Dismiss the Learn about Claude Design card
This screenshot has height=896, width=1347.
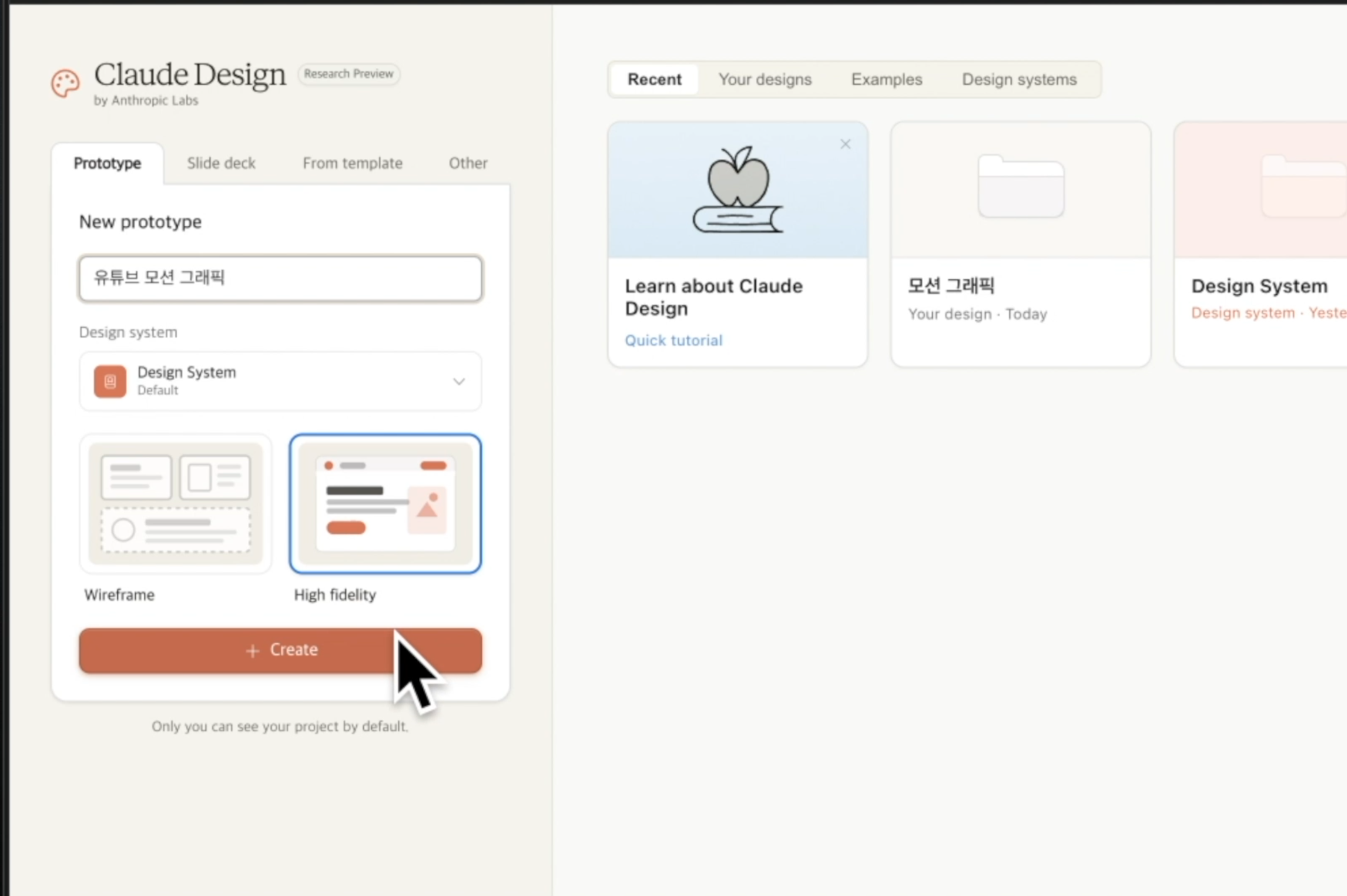pyautogui.click(x=845, y=144)
